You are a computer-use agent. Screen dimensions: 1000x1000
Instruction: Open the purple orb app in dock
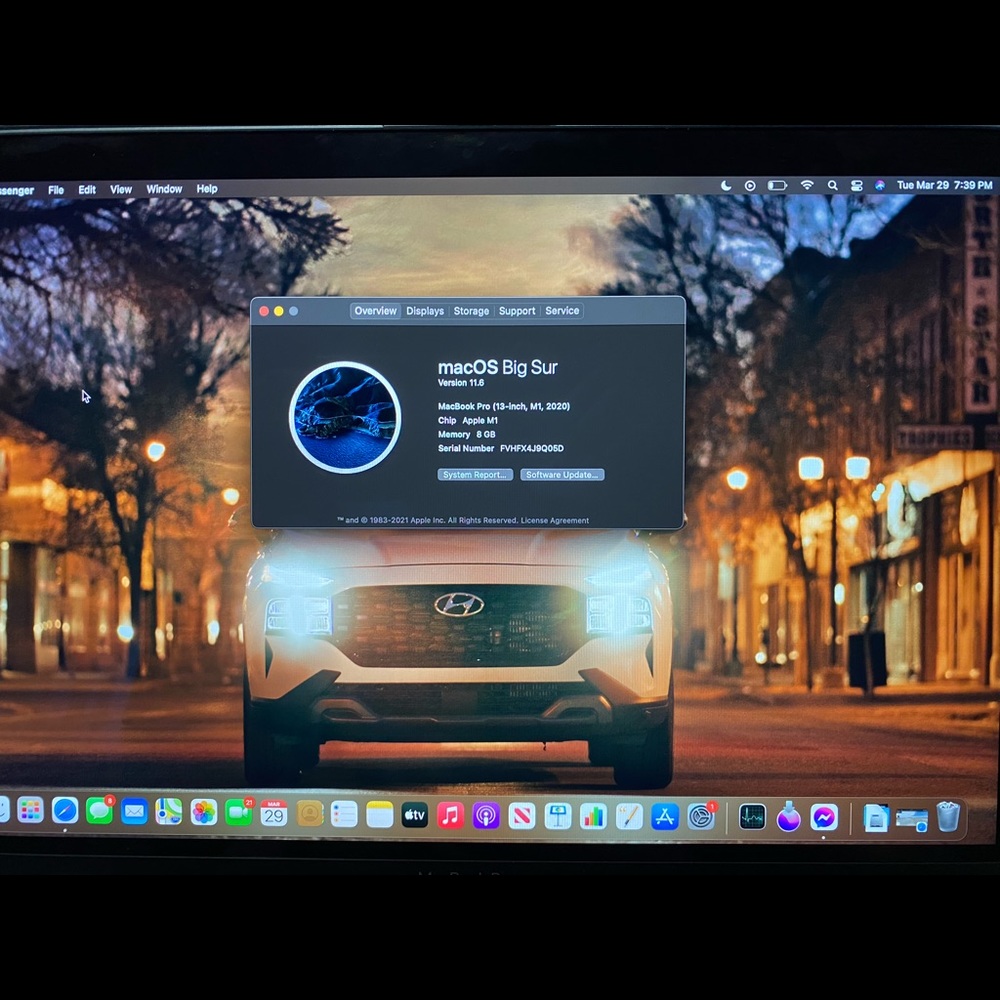coord(788,817)
